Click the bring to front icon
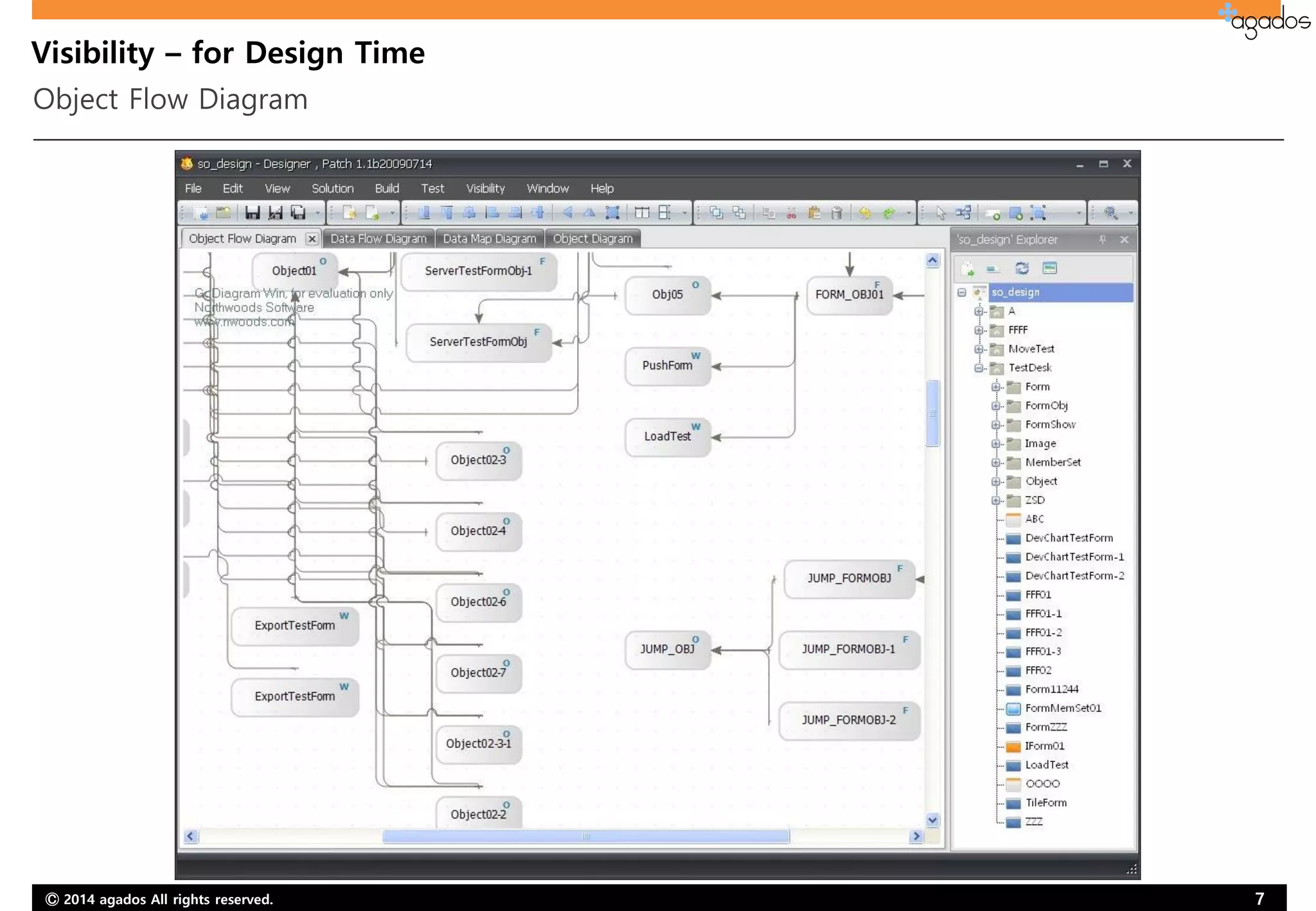The image size is (1316, 911). click(716, 213)
